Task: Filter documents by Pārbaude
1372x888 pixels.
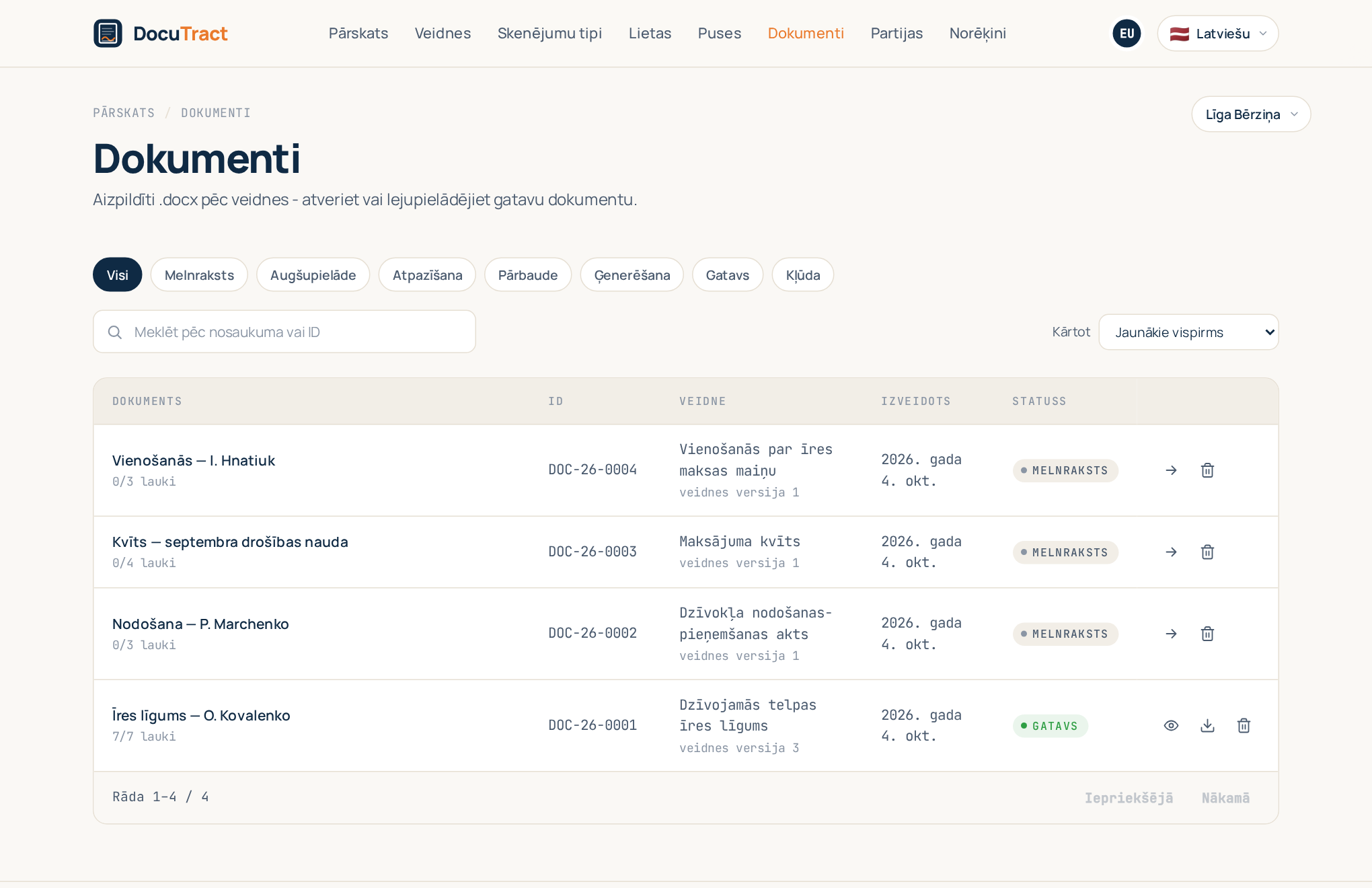Action: click(528, 274)
